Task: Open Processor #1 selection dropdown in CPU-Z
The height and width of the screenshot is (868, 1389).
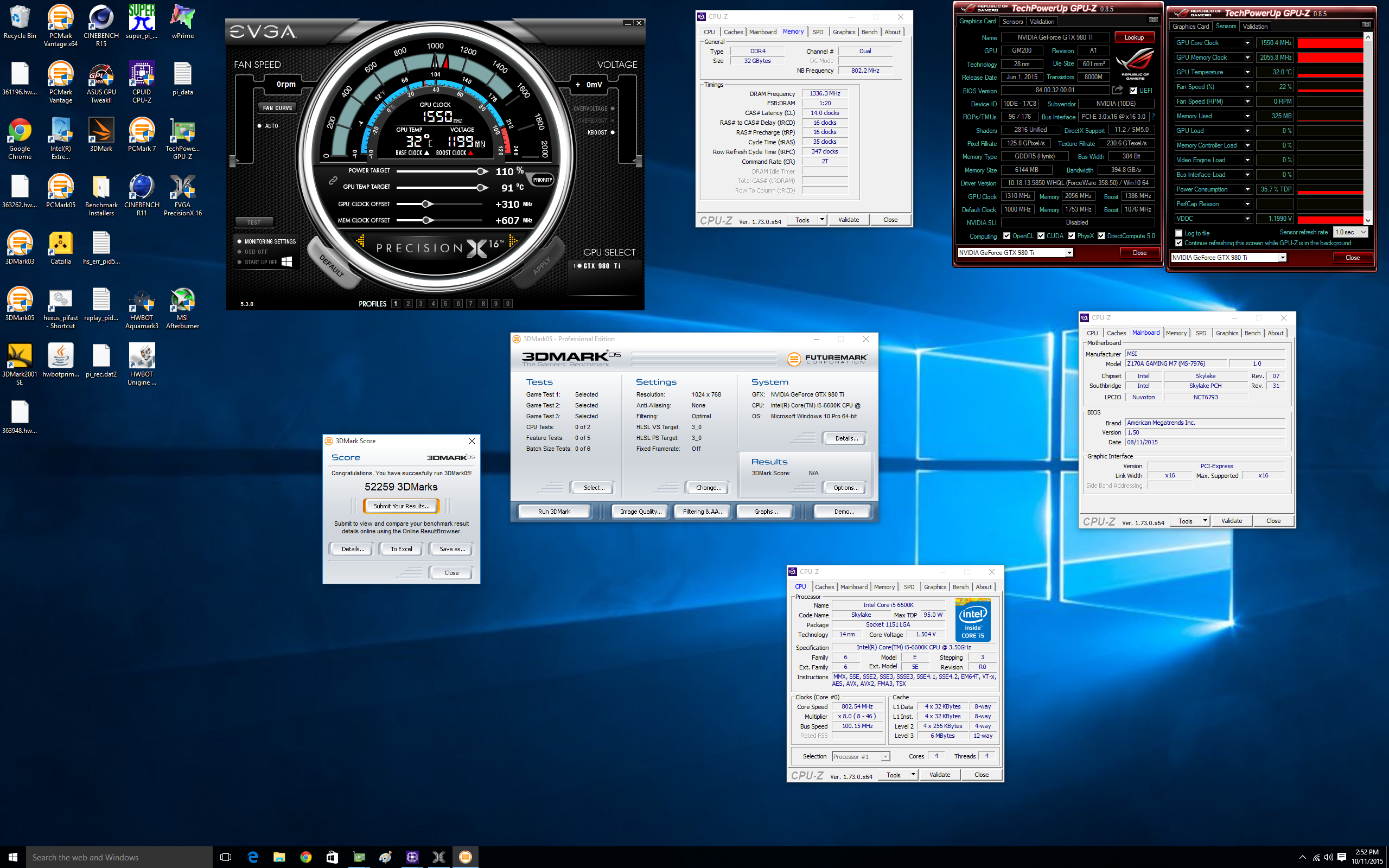Action: click(x=861, y=757)
